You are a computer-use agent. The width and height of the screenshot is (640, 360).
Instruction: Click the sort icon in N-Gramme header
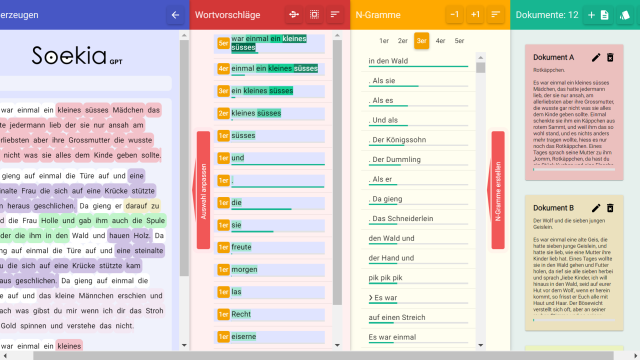click(495, 15)
